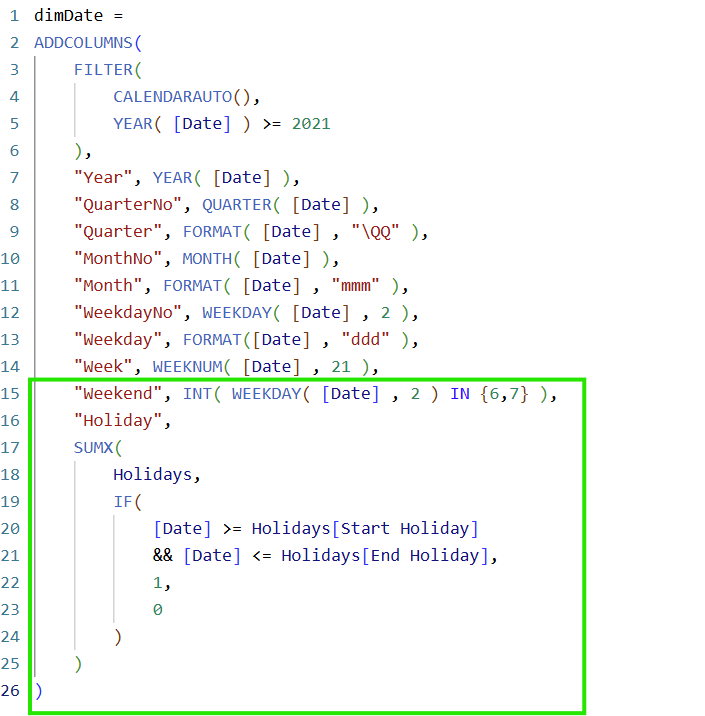Click line number 26 in gutter

pyautogui.click(x=10, y=691)
